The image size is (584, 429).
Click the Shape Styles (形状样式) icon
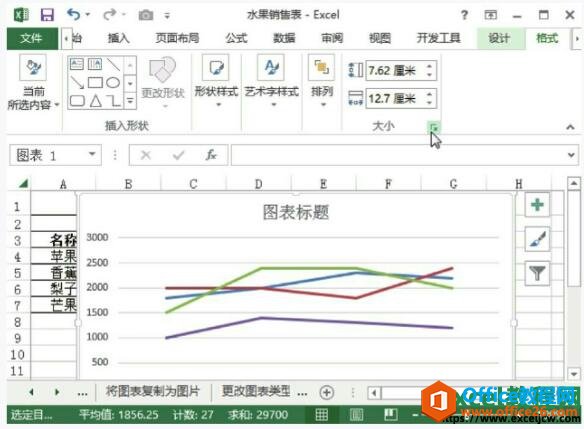[x=216, y=67]
